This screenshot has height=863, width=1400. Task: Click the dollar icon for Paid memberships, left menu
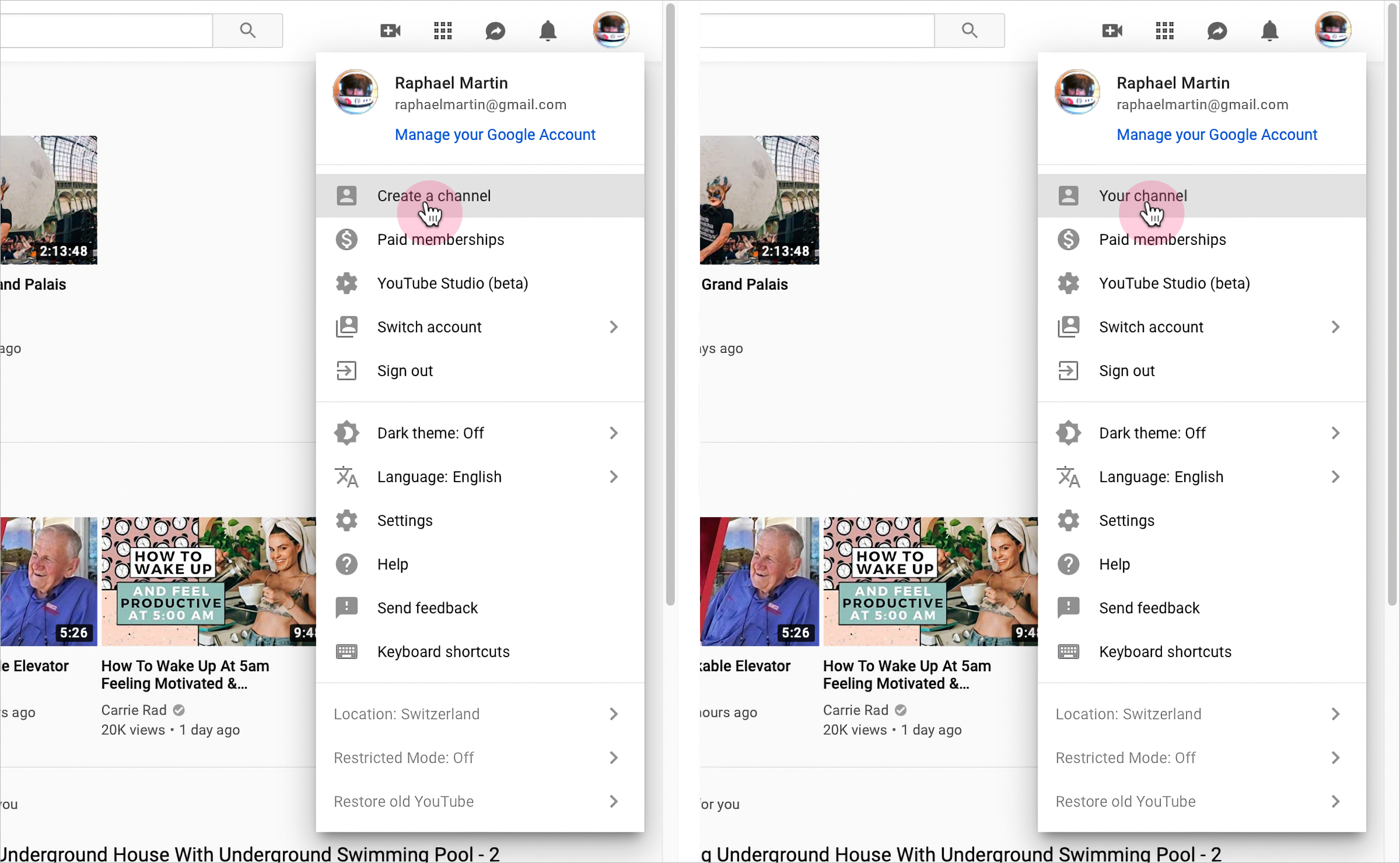(x=346, y=240)
